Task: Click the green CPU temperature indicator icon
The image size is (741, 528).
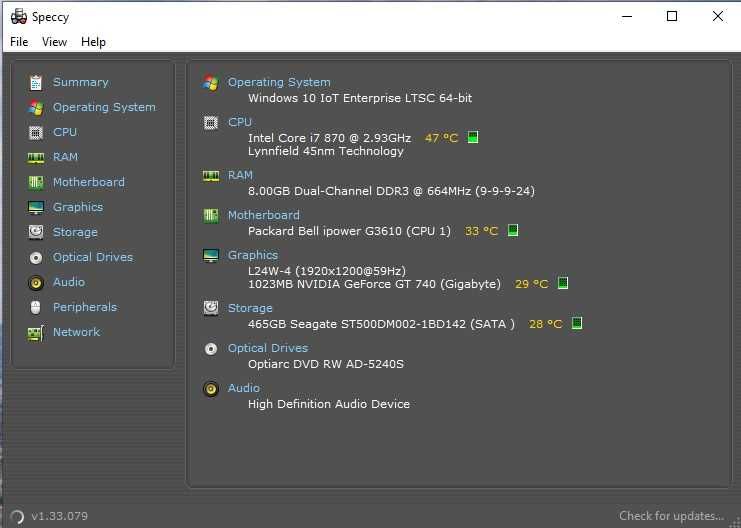Action: point(473,137)
